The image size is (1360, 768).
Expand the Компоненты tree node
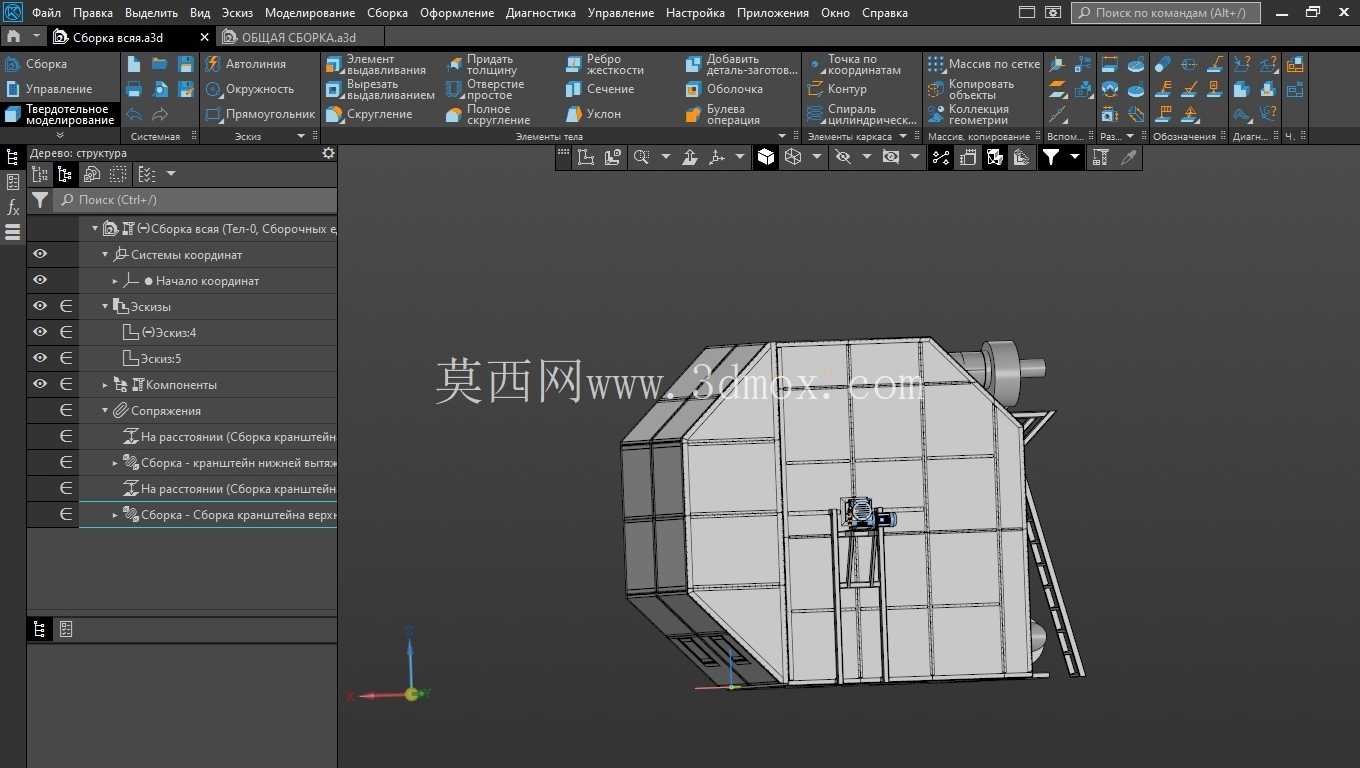tap(105, 385)
